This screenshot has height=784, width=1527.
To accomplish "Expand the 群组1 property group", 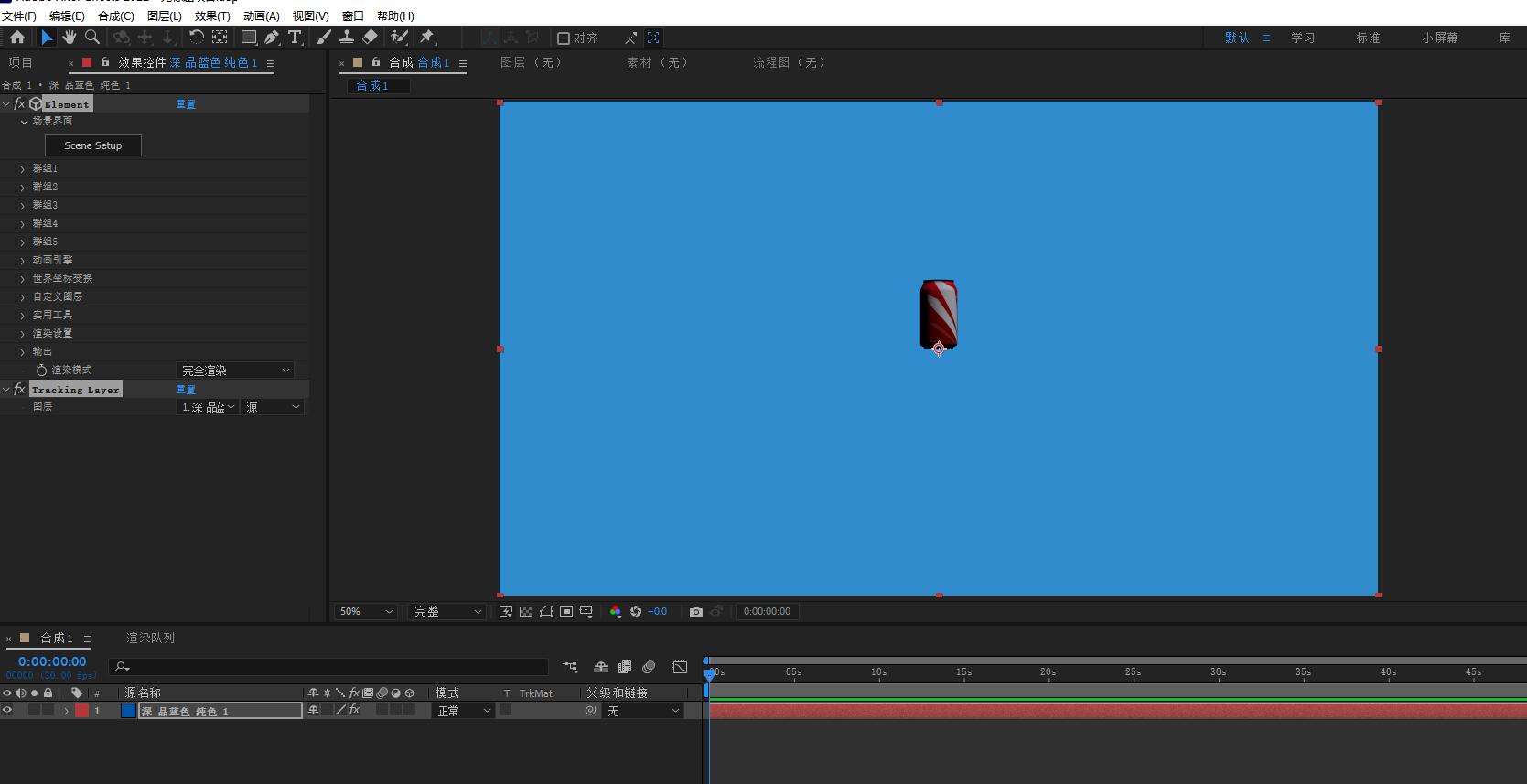I will [x=23, y=168].
